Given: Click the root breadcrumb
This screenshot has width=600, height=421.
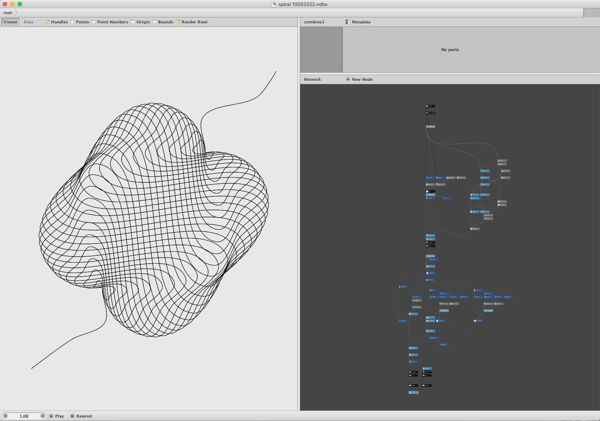Looking at the screenshot, I should tap(8, 13).
